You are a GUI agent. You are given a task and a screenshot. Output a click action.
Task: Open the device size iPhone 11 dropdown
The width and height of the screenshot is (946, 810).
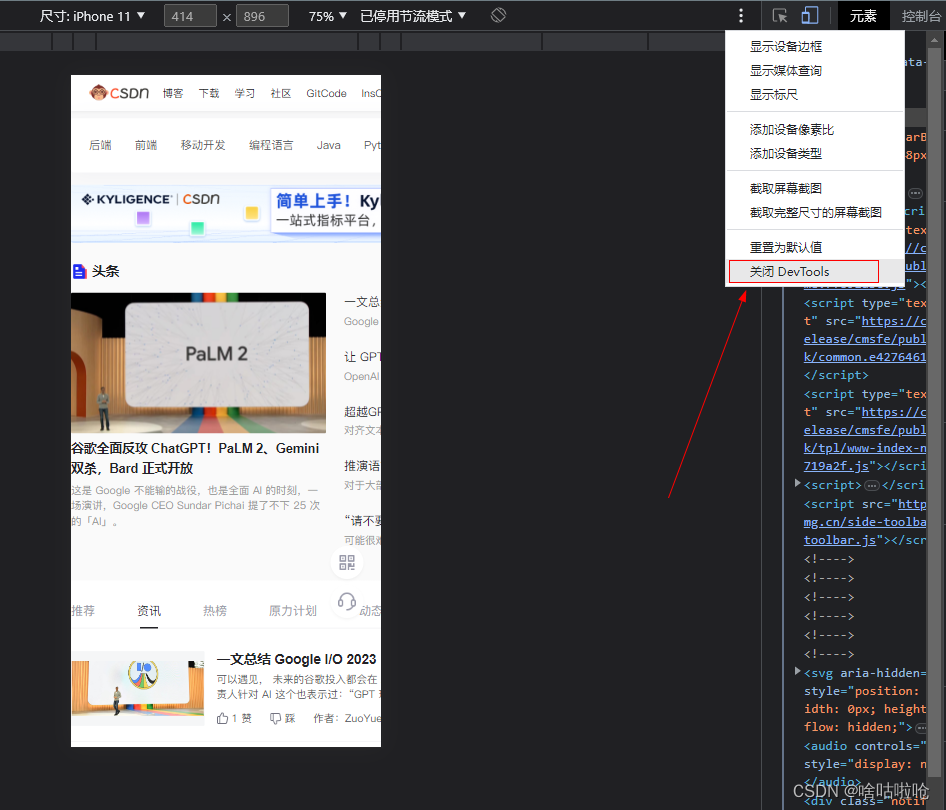click(x=92, y=16)
